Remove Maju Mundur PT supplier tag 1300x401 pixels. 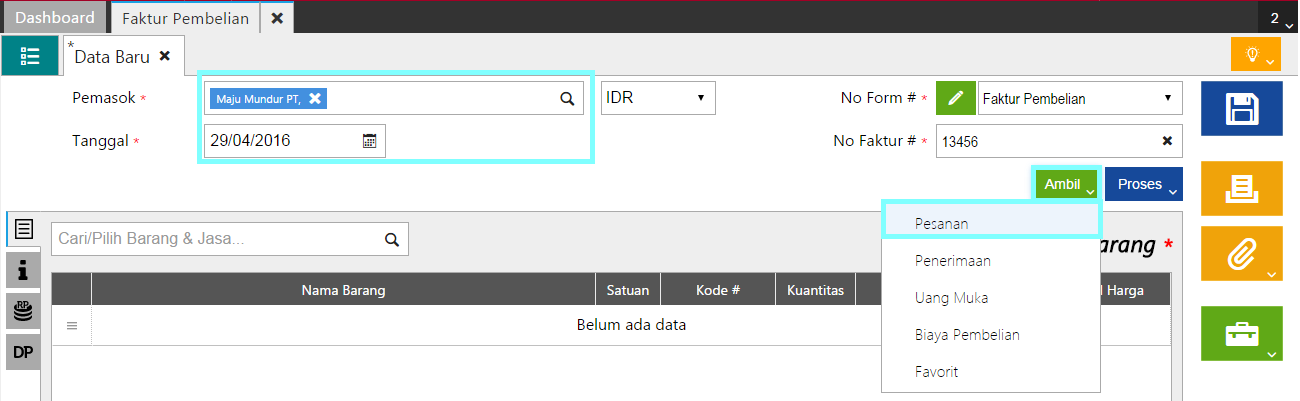[x=315, y=98]
